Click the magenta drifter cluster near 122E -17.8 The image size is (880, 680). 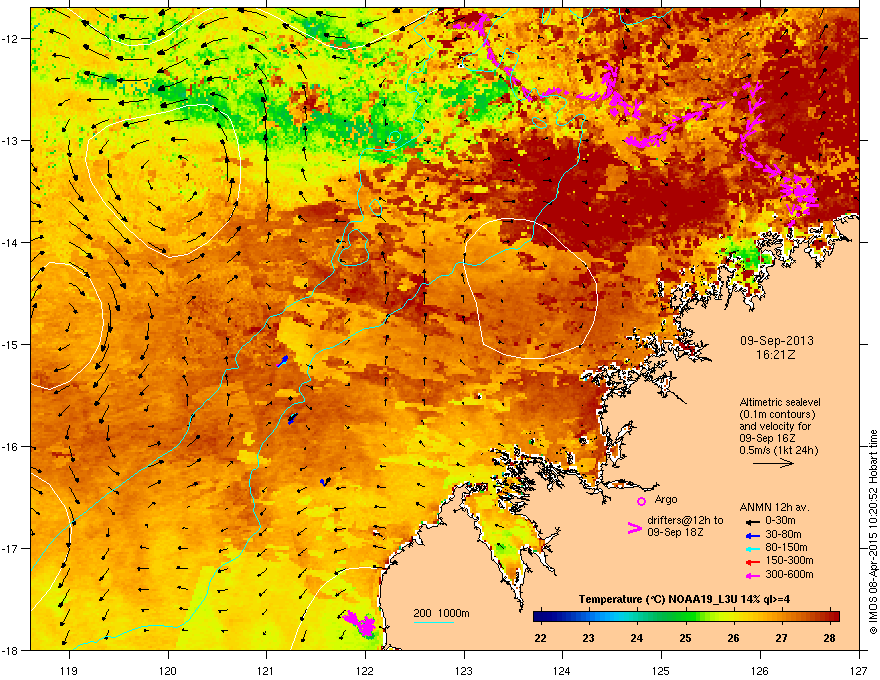point(360,623)
